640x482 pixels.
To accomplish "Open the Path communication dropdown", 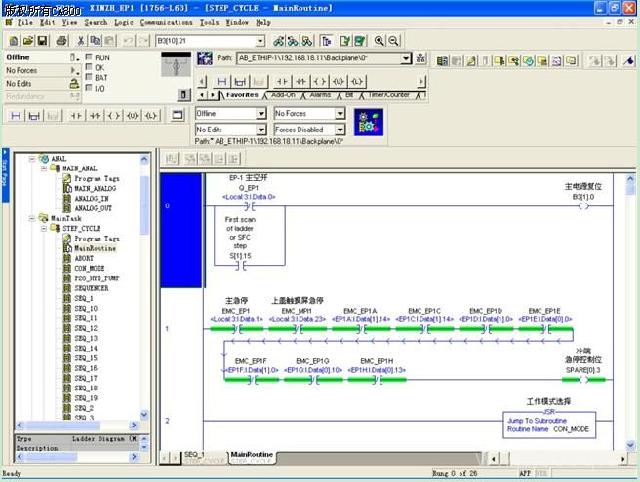I will coord(406,59).
